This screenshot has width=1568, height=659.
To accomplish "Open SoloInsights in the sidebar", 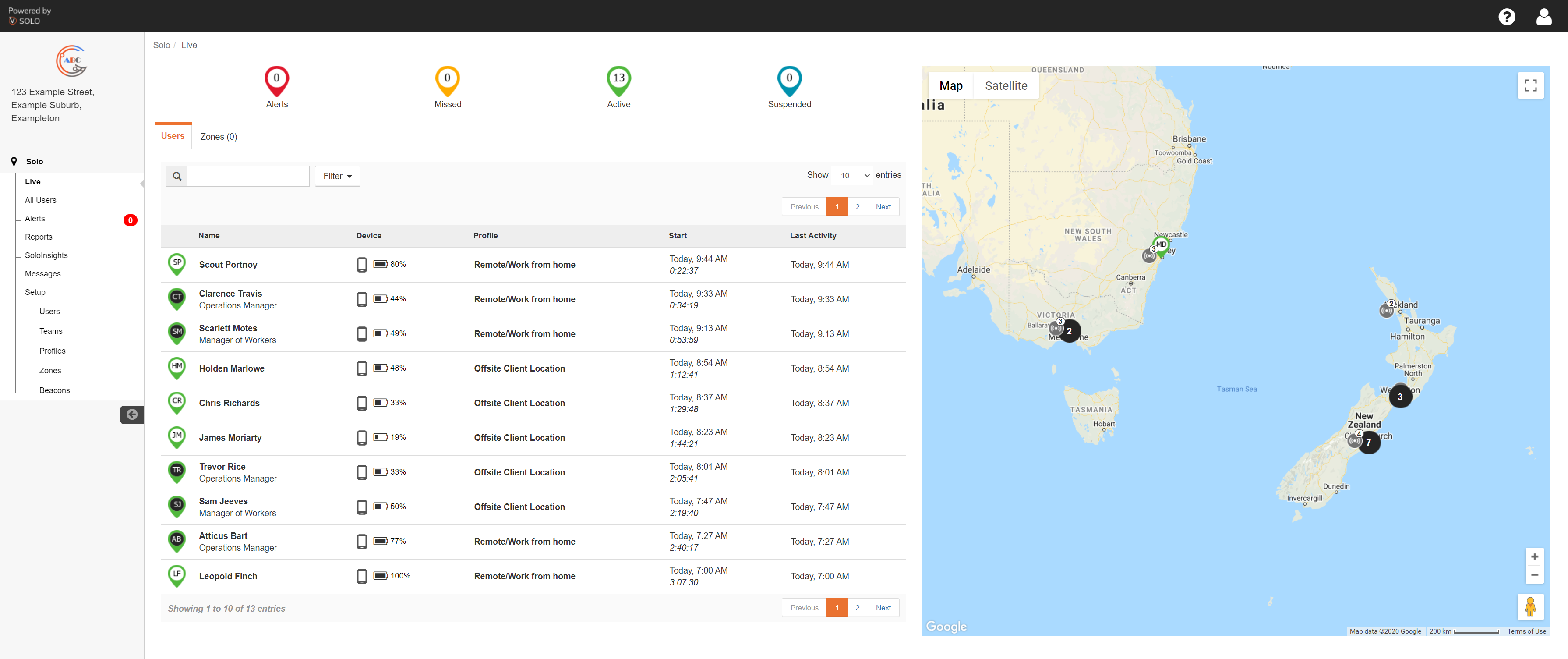I will tap(46, 255).
